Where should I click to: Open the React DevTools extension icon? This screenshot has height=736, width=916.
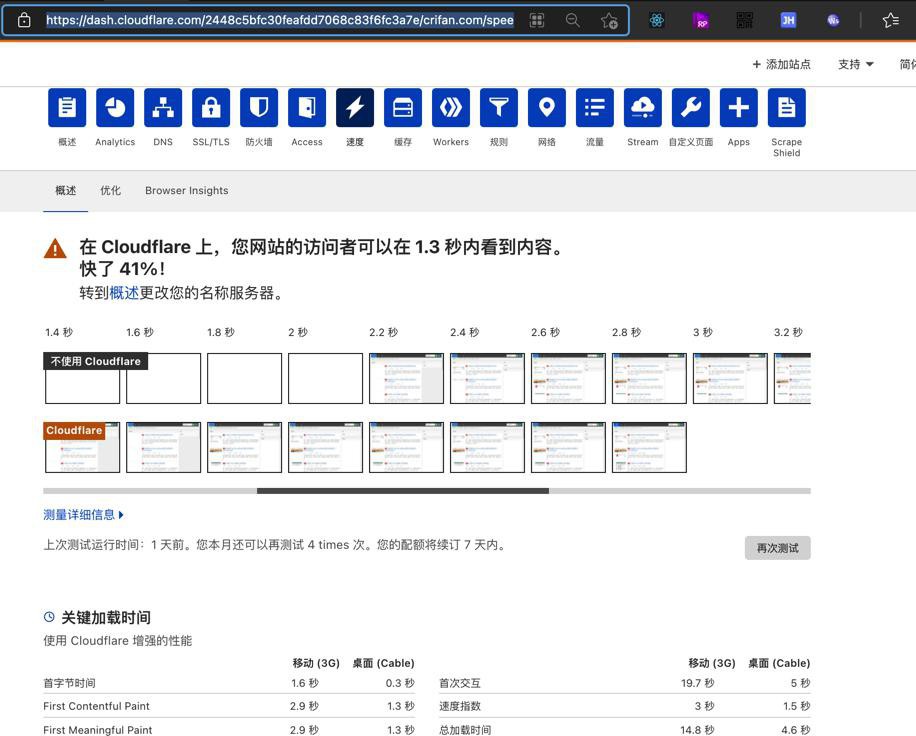pyautogui.click(x=657, y=20)
